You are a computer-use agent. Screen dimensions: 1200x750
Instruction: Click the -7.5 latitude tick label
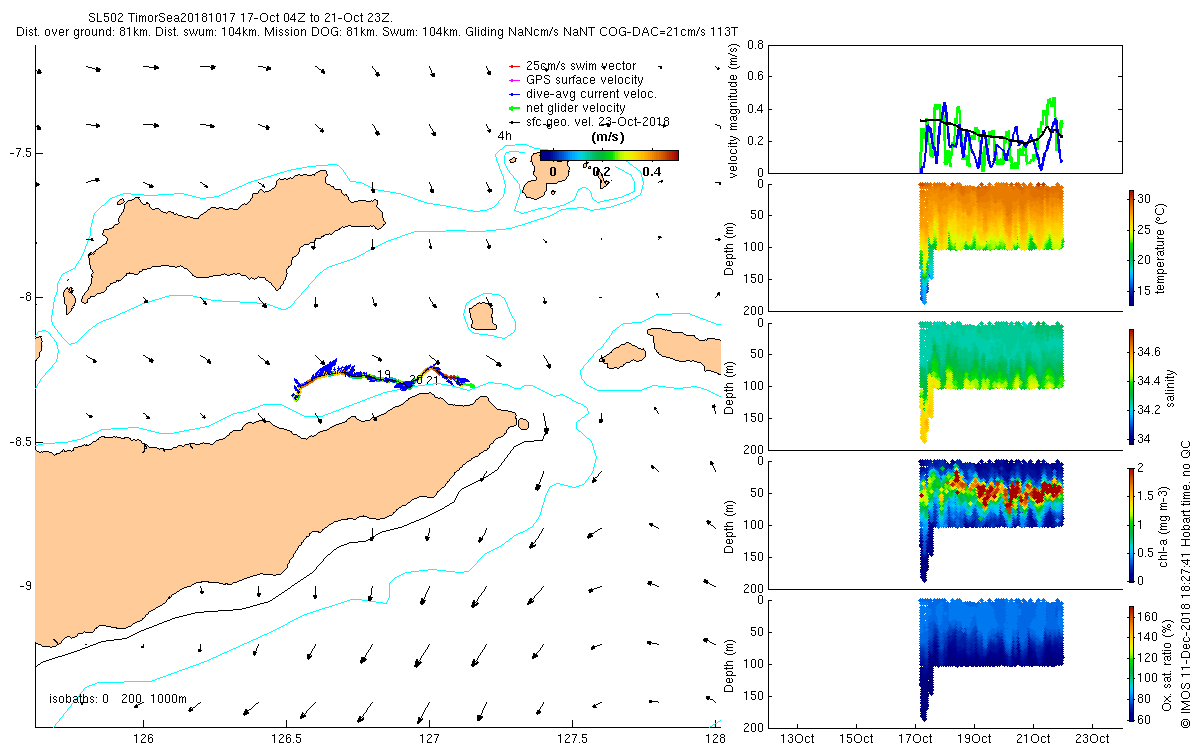pyautogui.click(x=19, y=152)
